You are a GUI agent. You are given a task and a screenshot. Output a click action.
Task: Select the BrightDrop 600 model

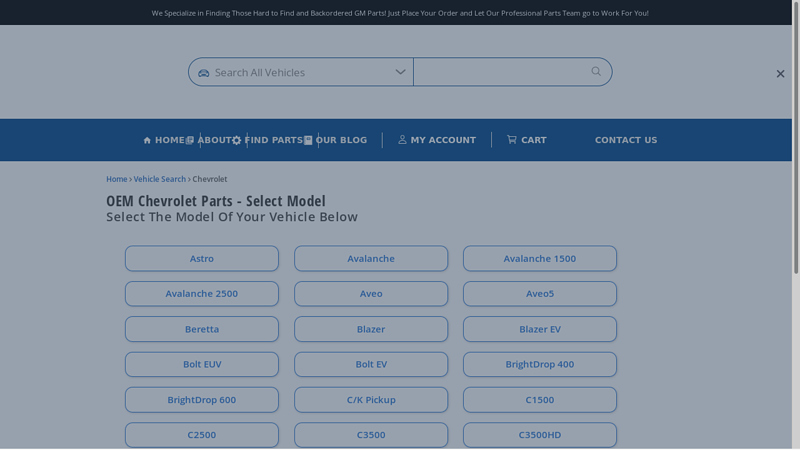click(x=202, y=400)
